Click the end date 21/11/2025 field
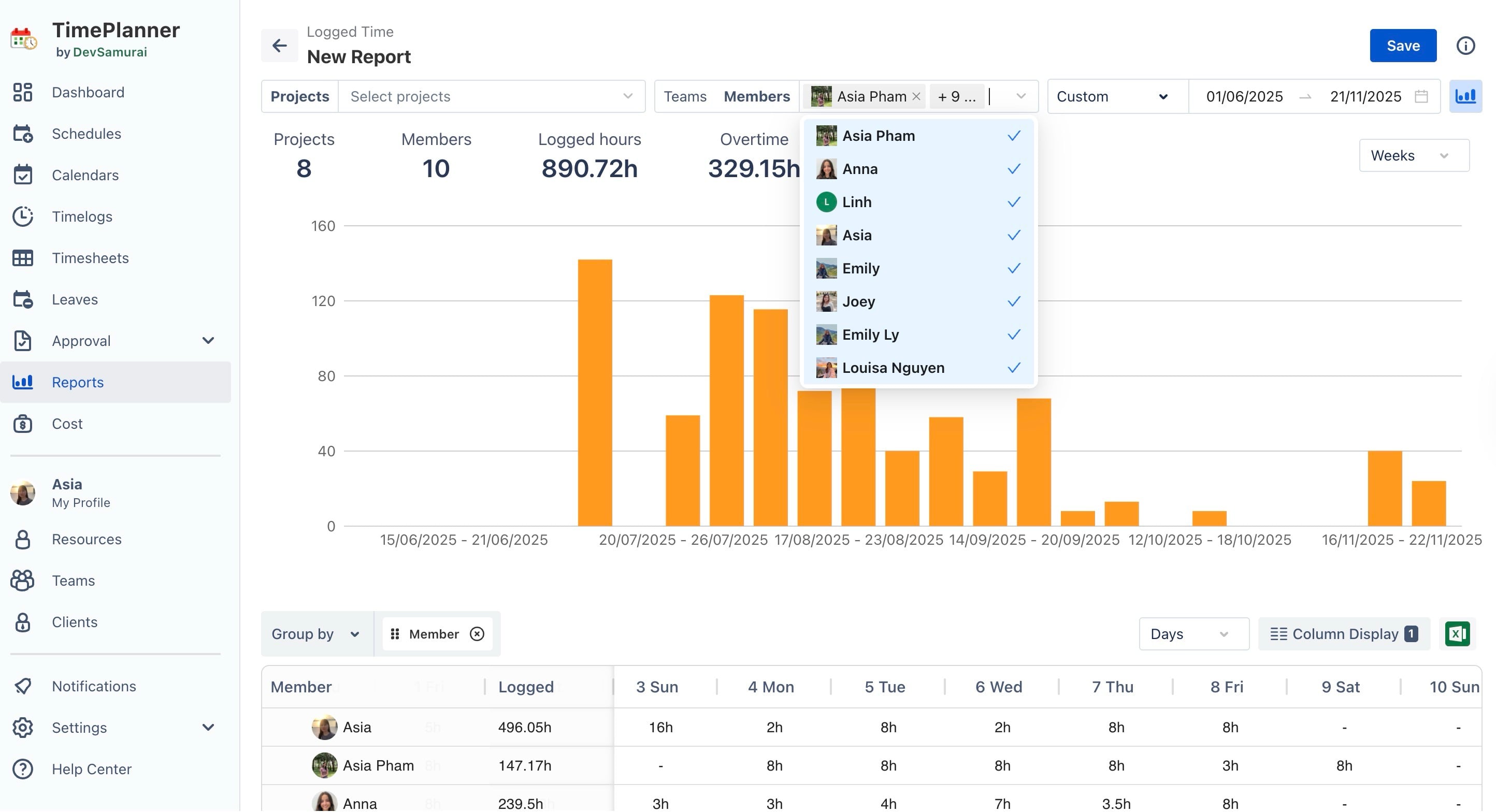The width and height of the screenshot is (1496, 812). click(1365, 96)
